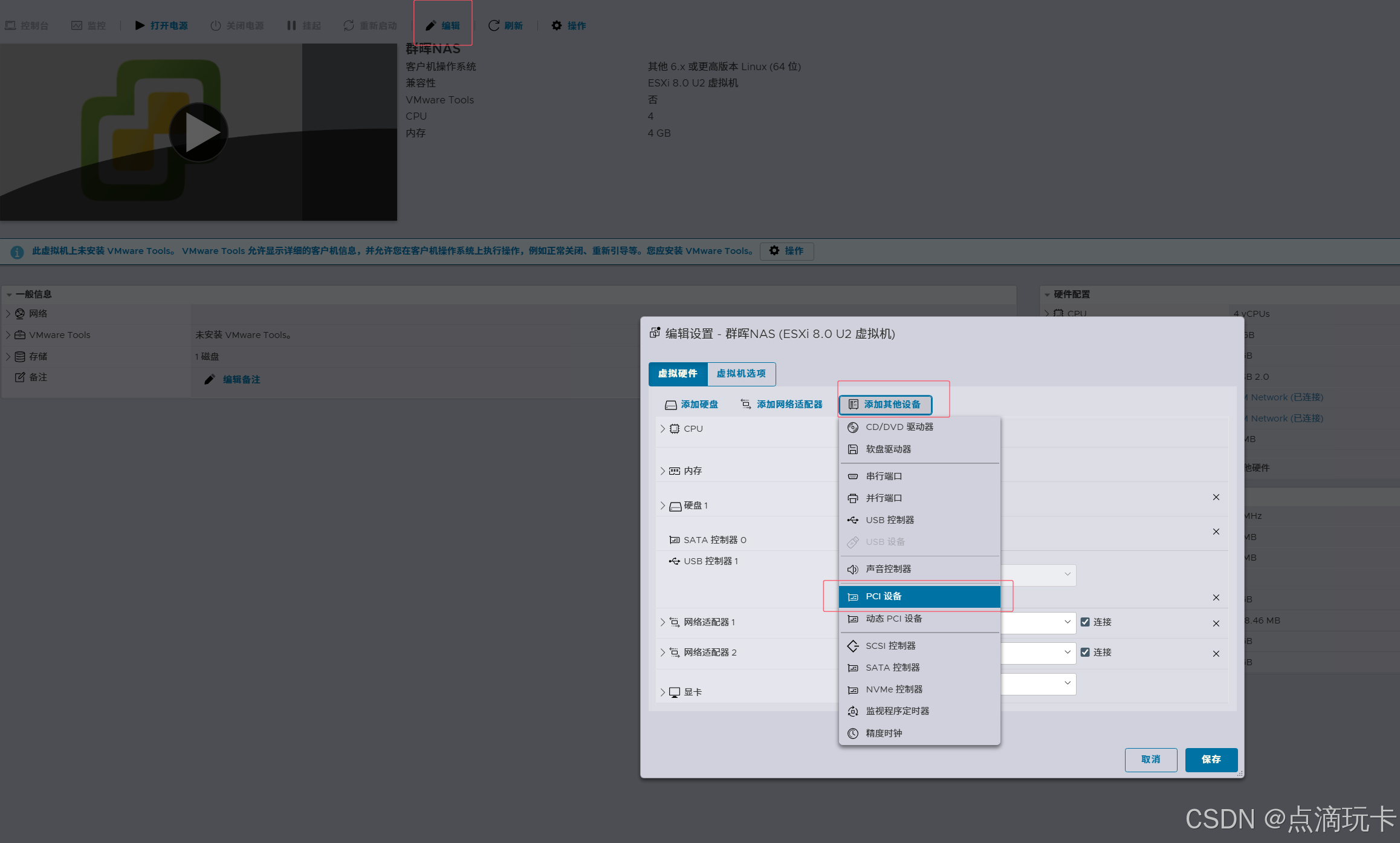Image resolution: width=1400 pixels, height=843 pixels.
Task: Expand the CPU row in dialog
Action: tap(663, 429)
